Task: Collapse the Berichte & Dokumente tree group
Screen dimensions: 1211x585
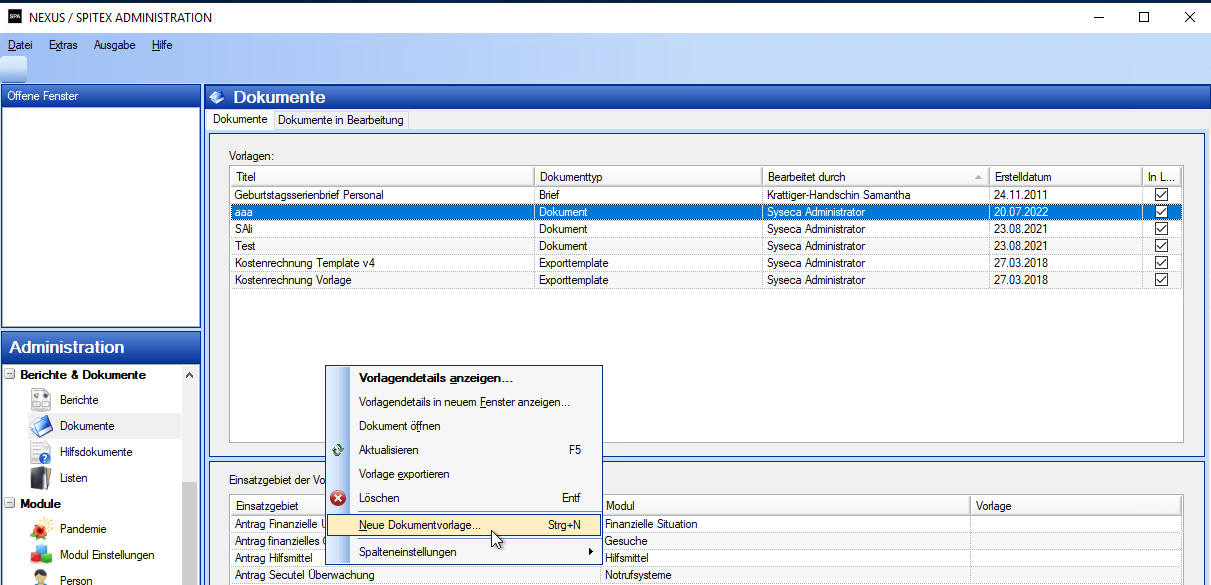Action: point(11,375)
